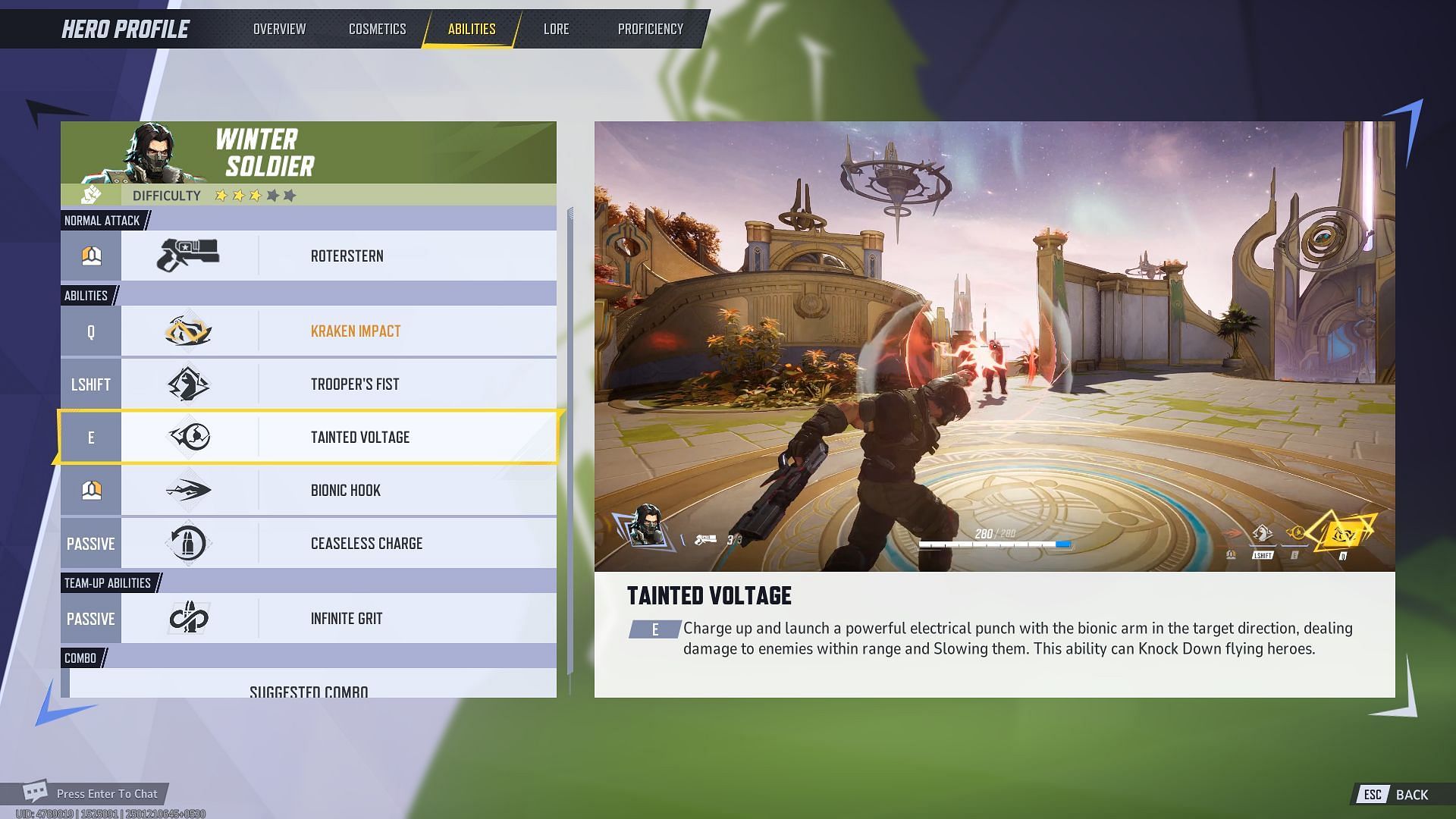
Task: Select the Infinite Grit team-up icon
Action: pyautogui.click(x=187, y=618)
